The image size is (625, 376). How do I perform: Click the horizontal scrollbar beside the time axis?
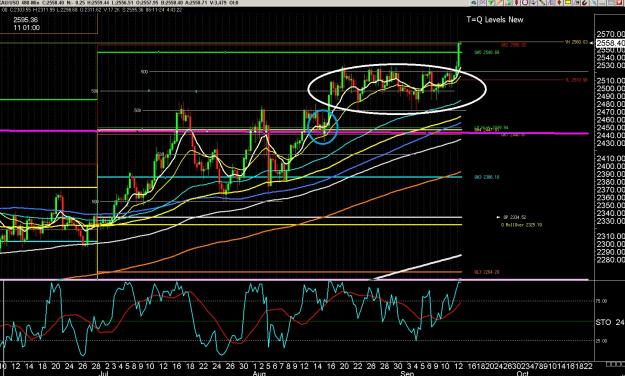coord(615,364)
